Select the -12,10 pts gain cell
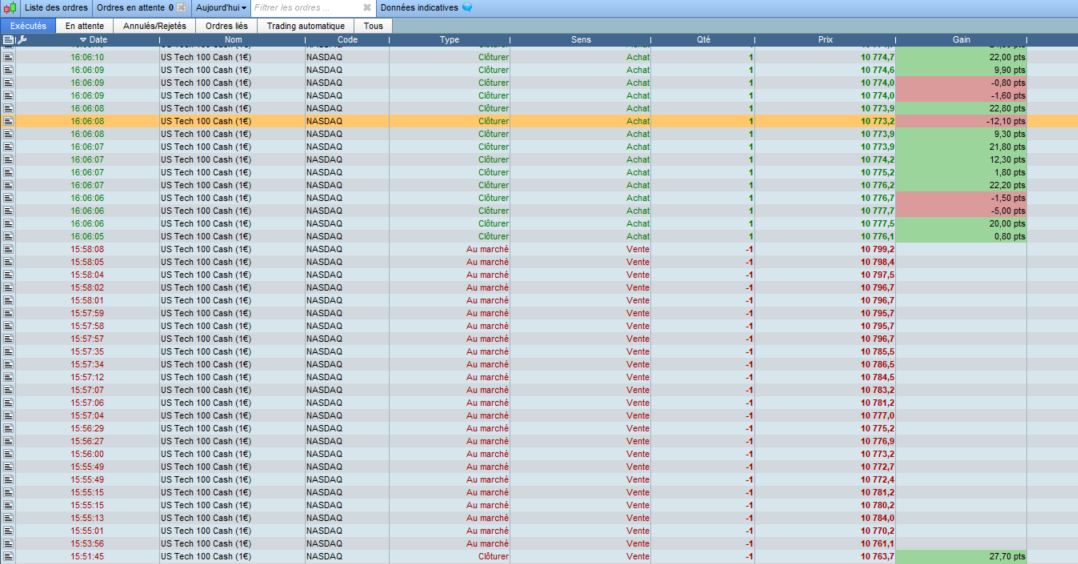 coord(961,121)
